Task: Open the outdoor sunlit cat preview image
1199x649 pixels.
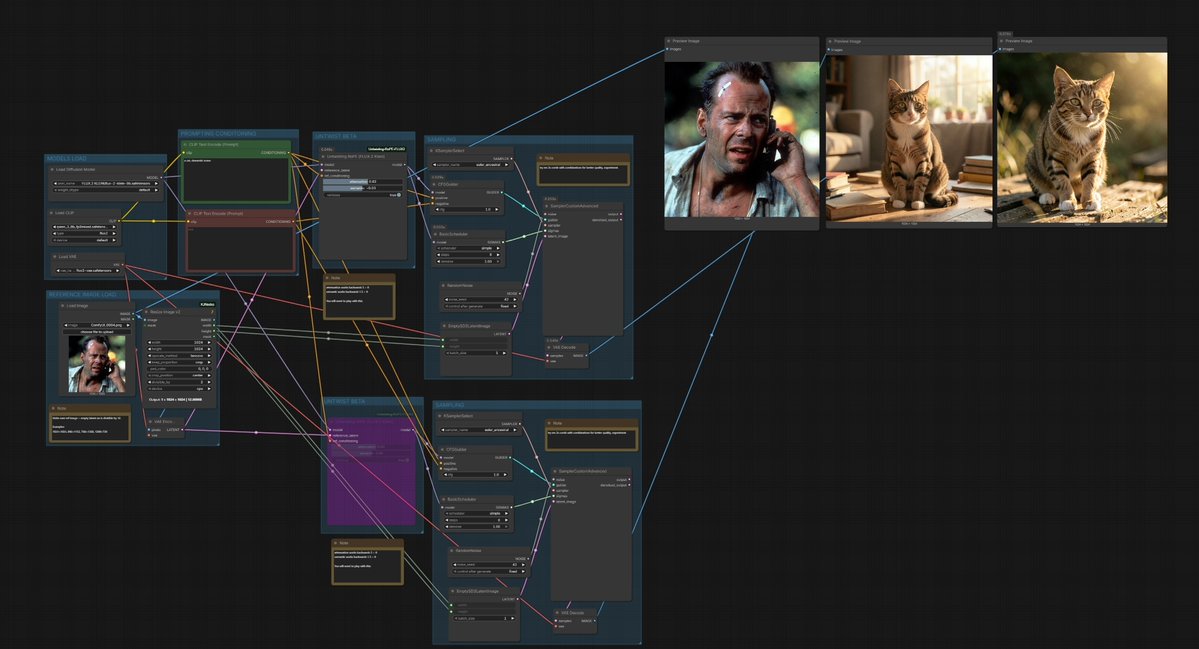Action: (x=1082, y=138)
